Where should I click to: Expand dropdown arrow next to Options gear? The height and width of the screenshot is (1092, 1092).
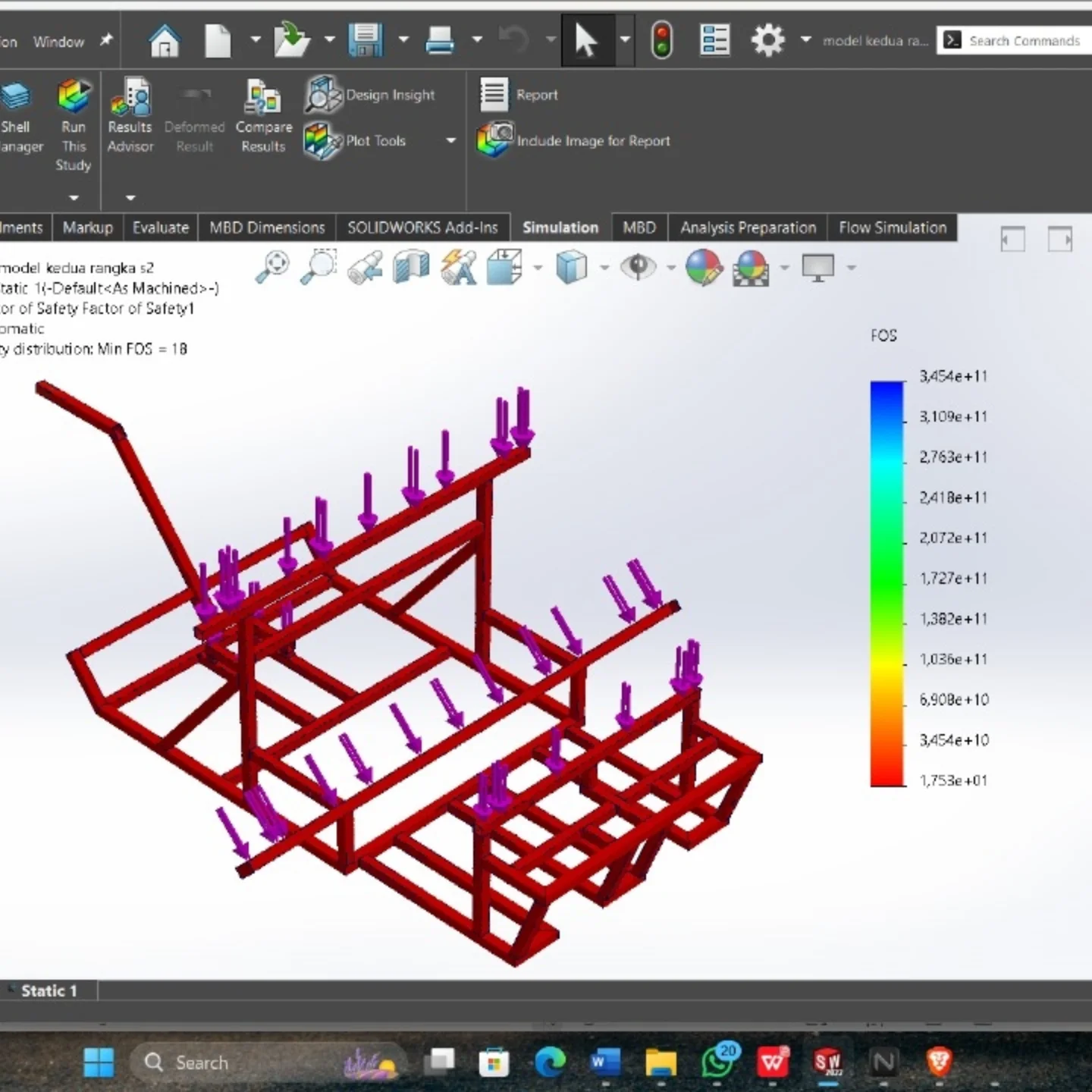click(805, 39)
